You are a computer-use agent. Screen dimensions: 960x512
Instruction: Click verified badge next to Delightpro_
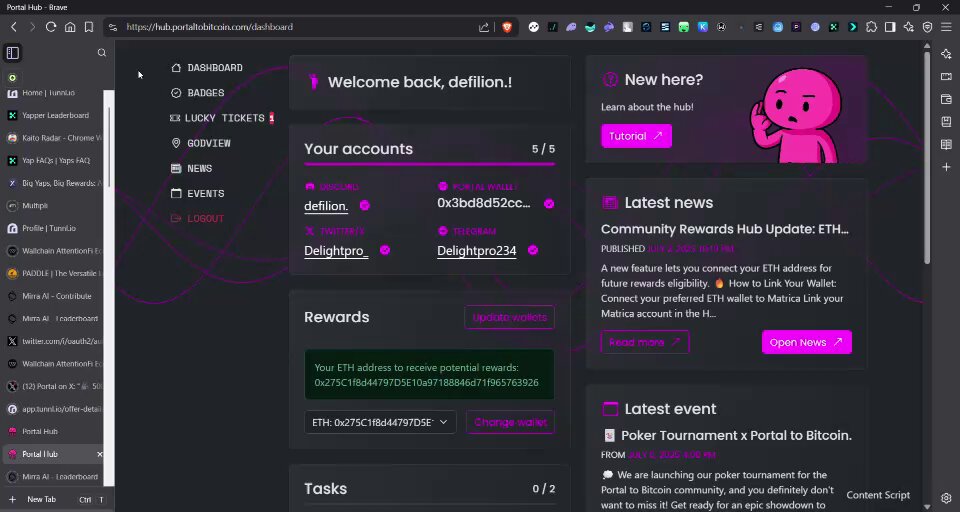tap(385, 250)
